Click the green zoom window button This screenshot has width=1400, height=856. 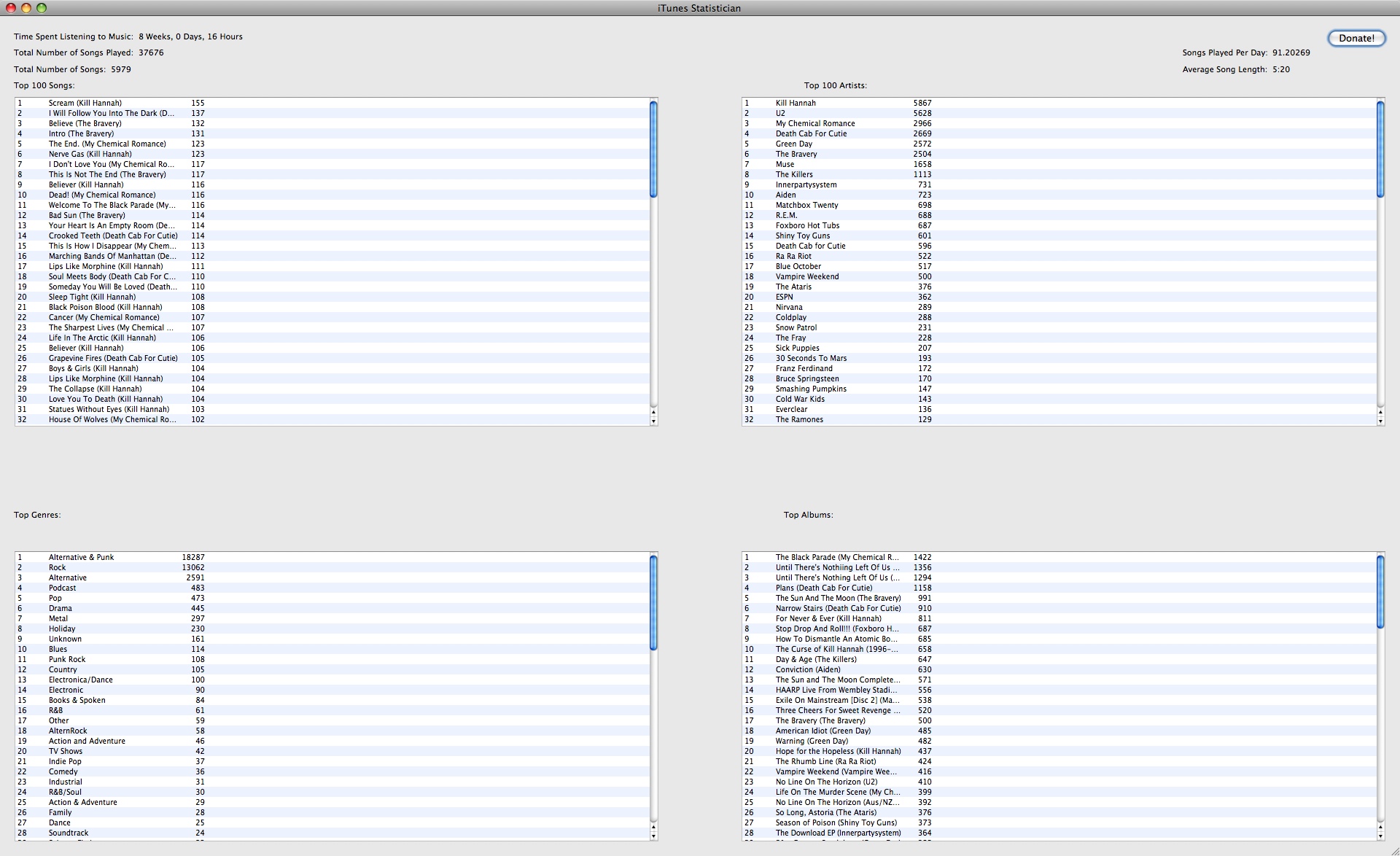pyautogui.click(x=42, y=8)
